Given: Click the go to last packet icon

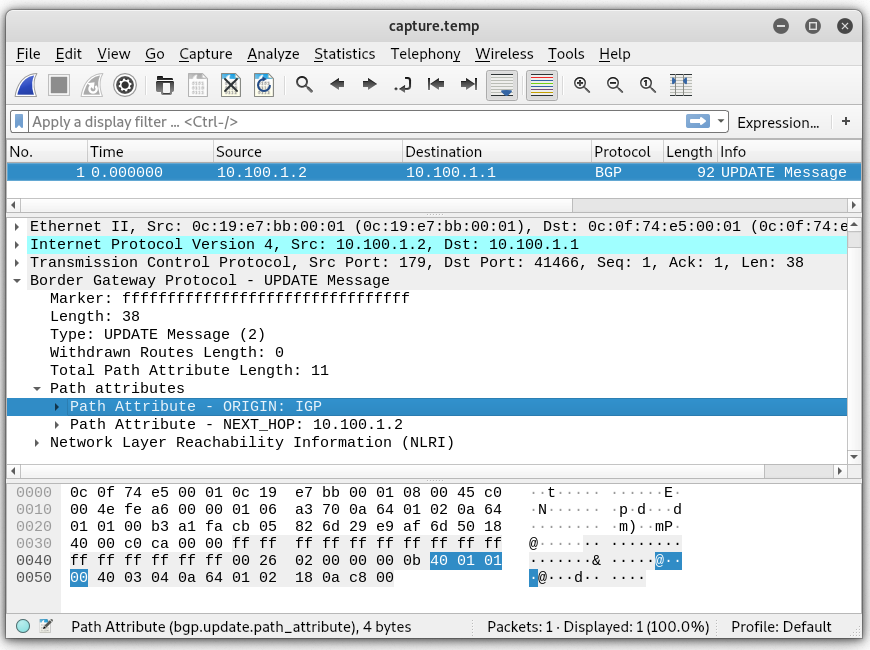Looking at the screenshot, I should pyautogui.click(x=468, y=85).
